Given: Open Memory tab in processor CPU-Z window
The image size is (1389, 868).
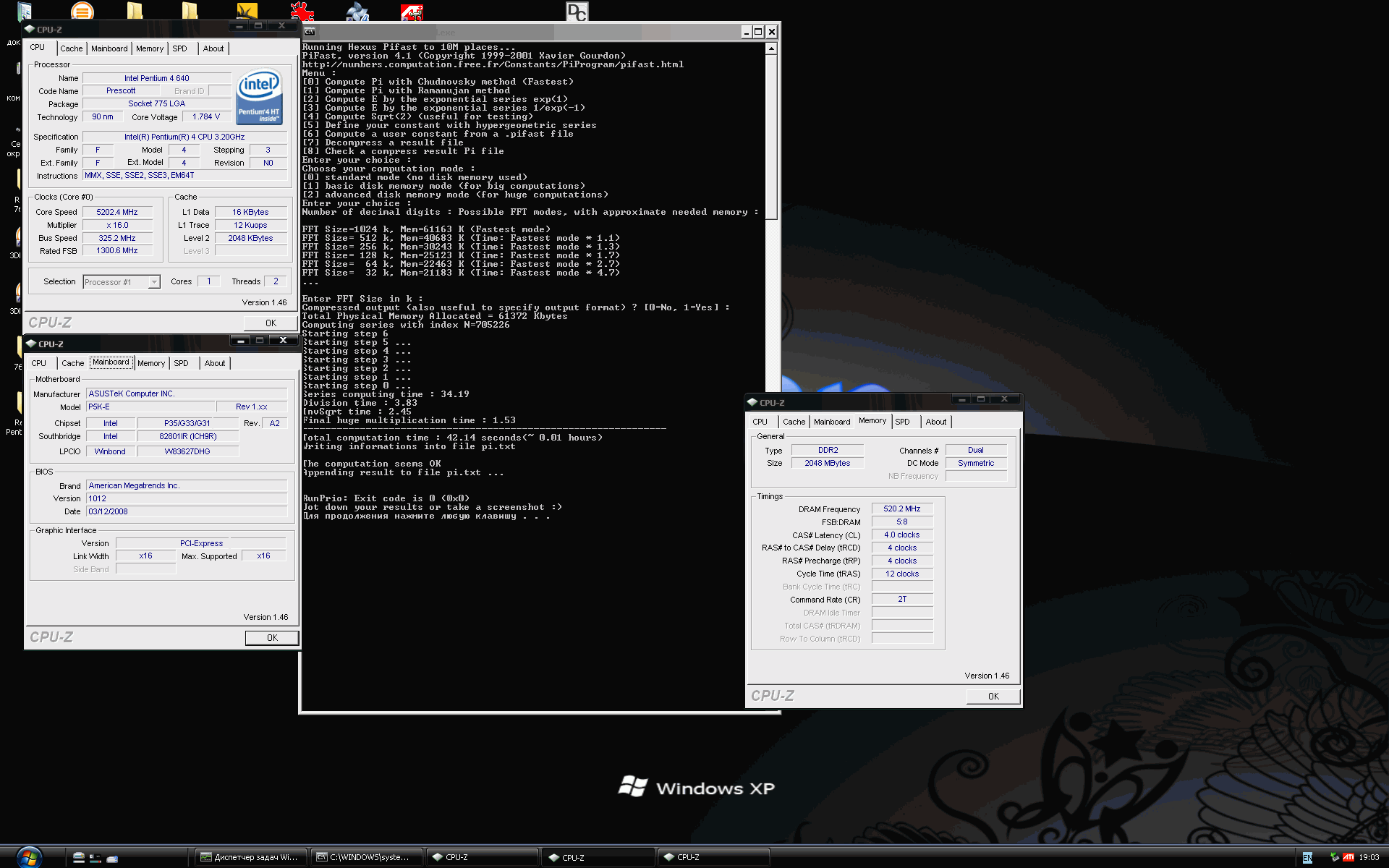Looking at the screenshot, I should click(150, 48).
